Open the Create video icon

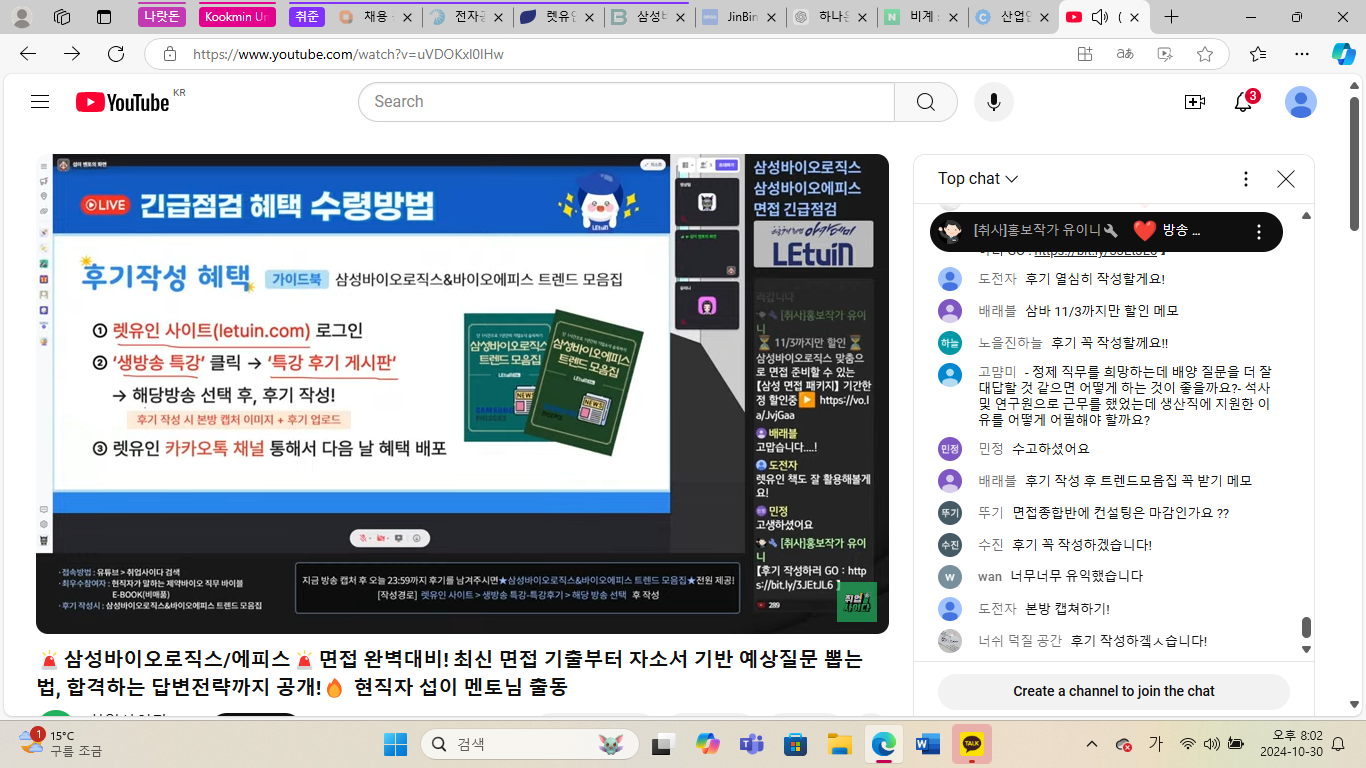(x=1194, y=102)
